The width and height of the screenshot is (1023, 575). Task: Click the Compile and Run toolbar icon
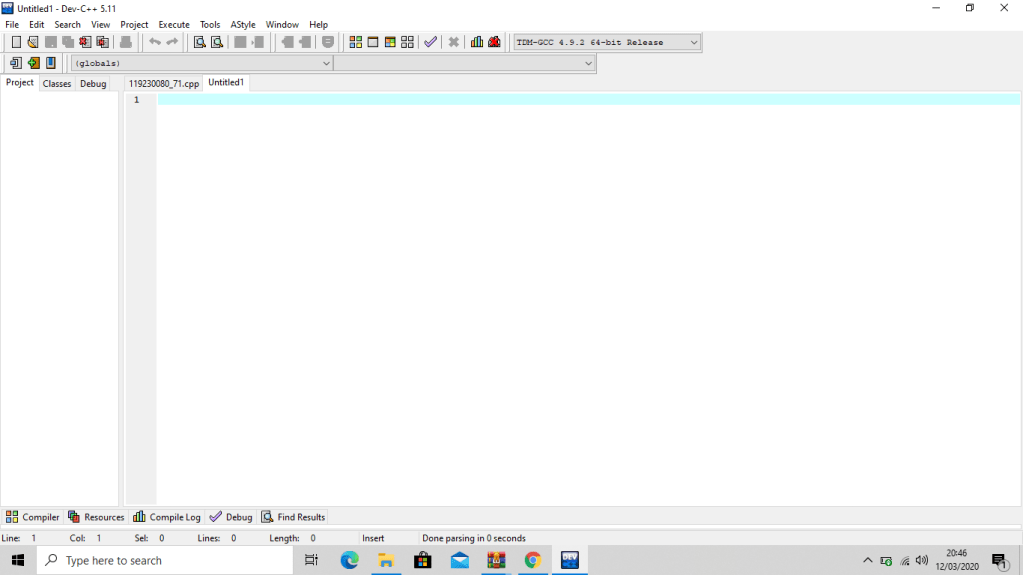(x=389, y=42)
